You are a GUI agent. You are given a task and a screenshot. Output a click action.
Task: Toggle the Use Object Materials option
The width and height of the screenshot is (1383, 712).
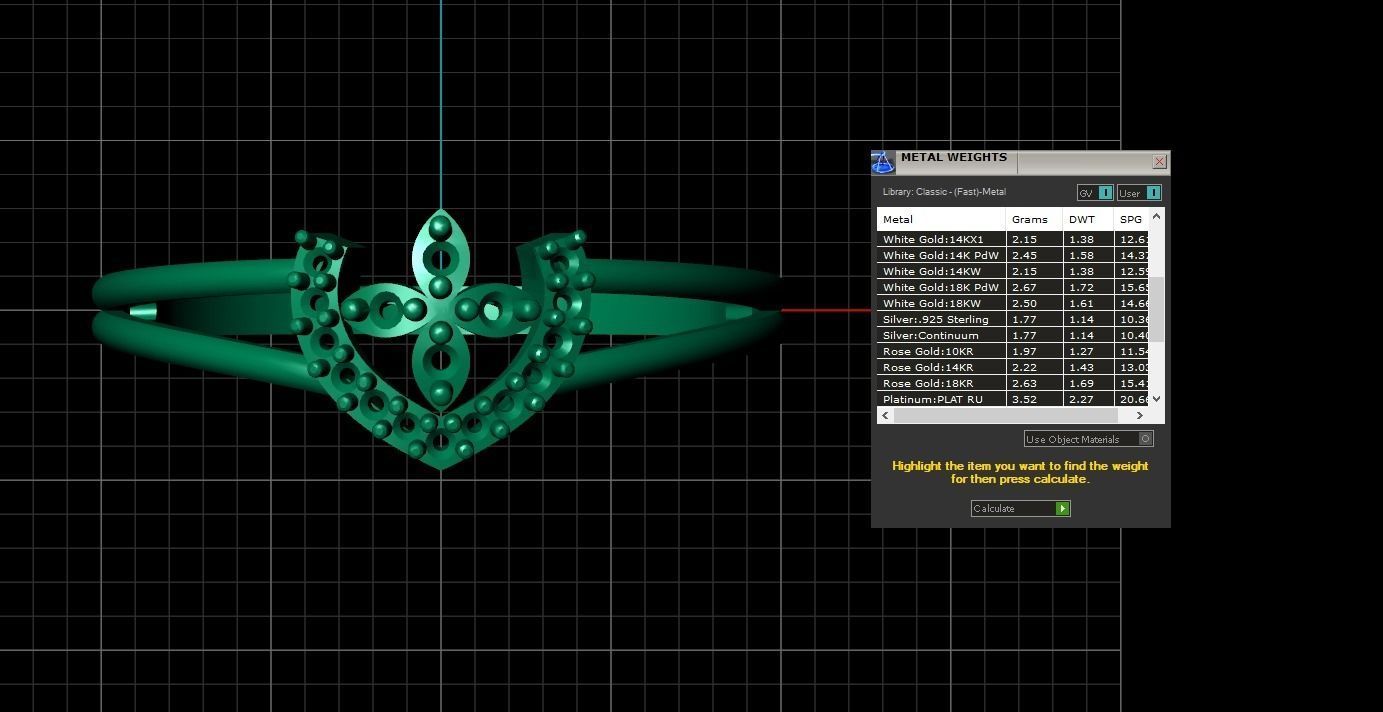tap(1089, 439)
